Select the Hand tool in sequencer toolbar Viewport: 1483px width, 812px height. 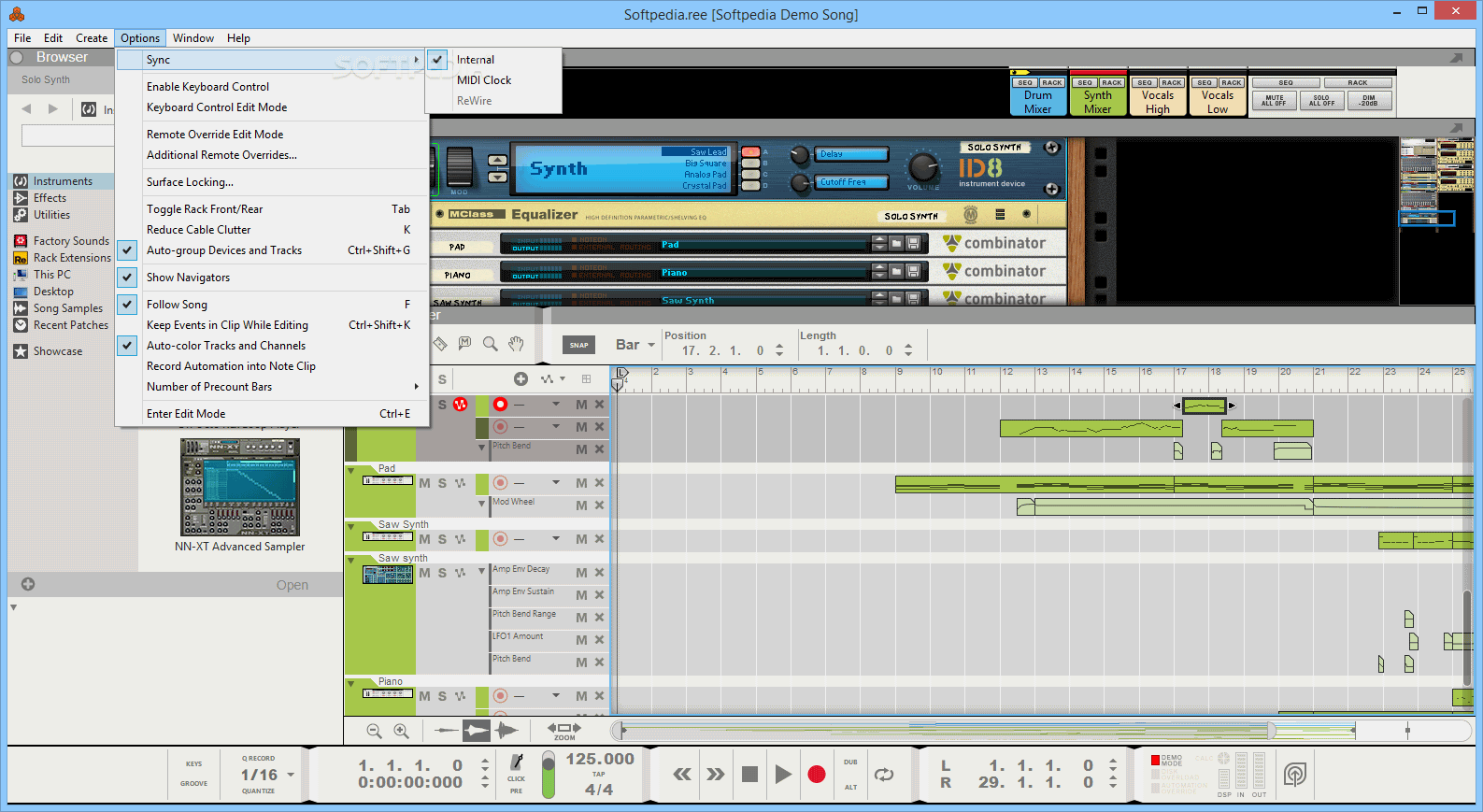pos(516,344)
